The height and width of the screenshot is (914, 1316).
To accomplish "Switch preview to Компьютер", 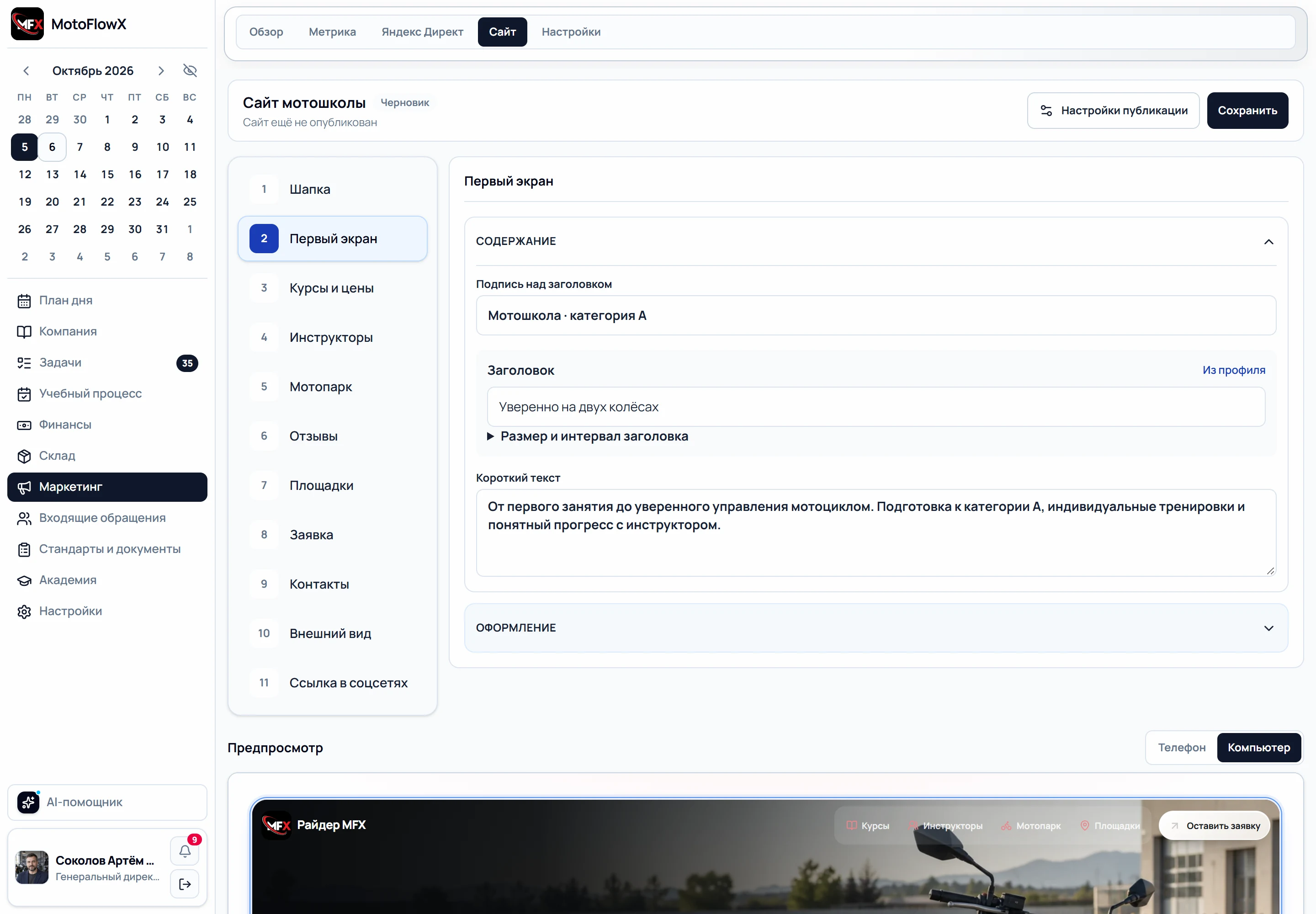I will coord(1259,747).
